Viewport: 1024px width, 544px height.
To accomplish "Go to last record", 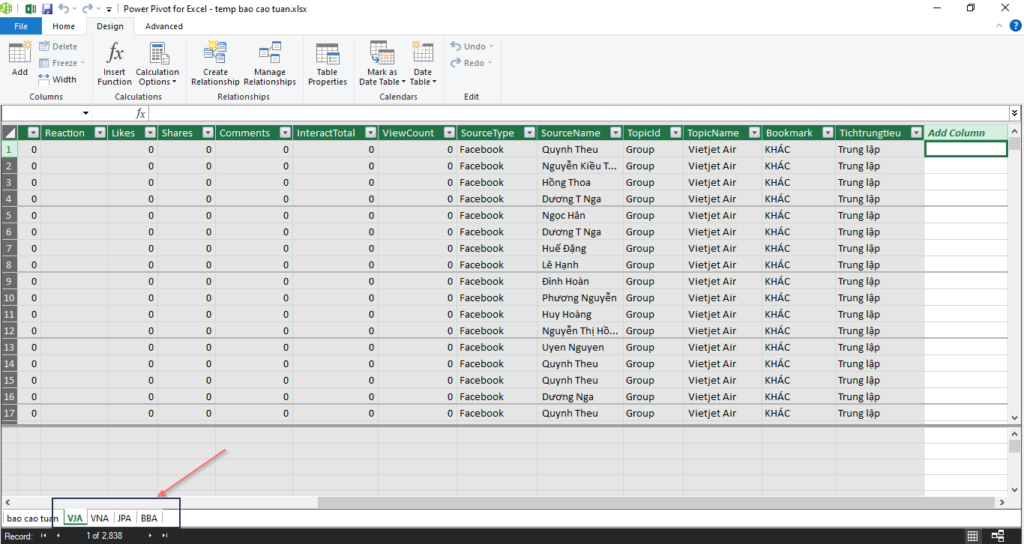I will pyautogui.click(x=165, y=536).
